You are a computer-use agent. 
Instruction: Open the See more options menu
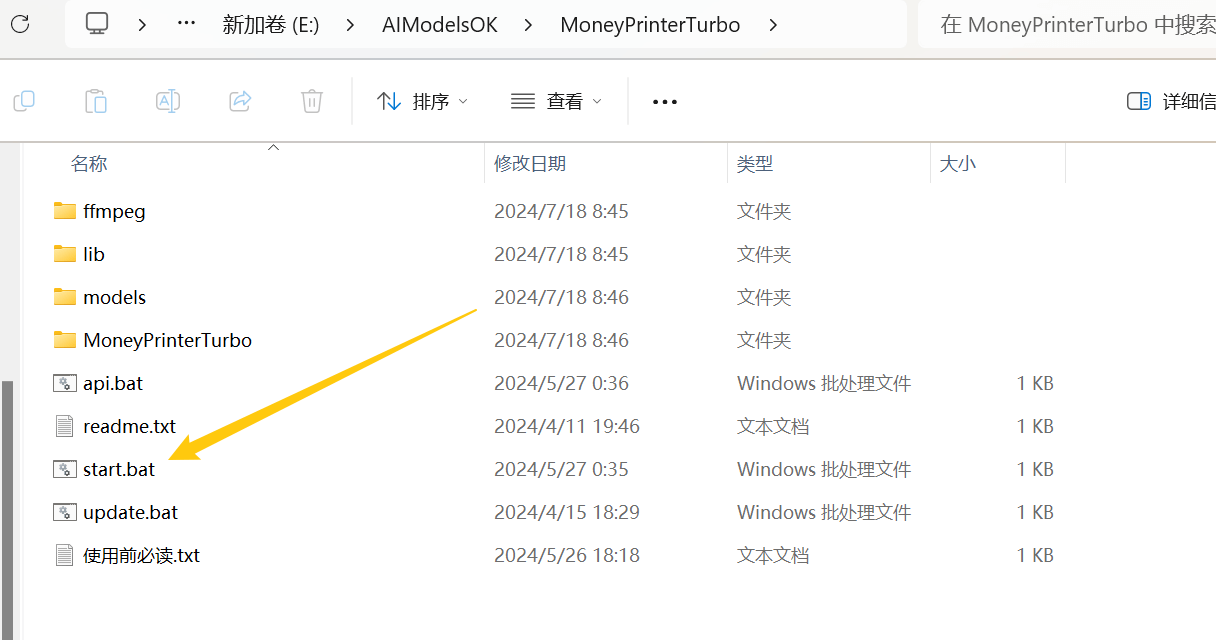pyautogui.click(x=665, y=101)
